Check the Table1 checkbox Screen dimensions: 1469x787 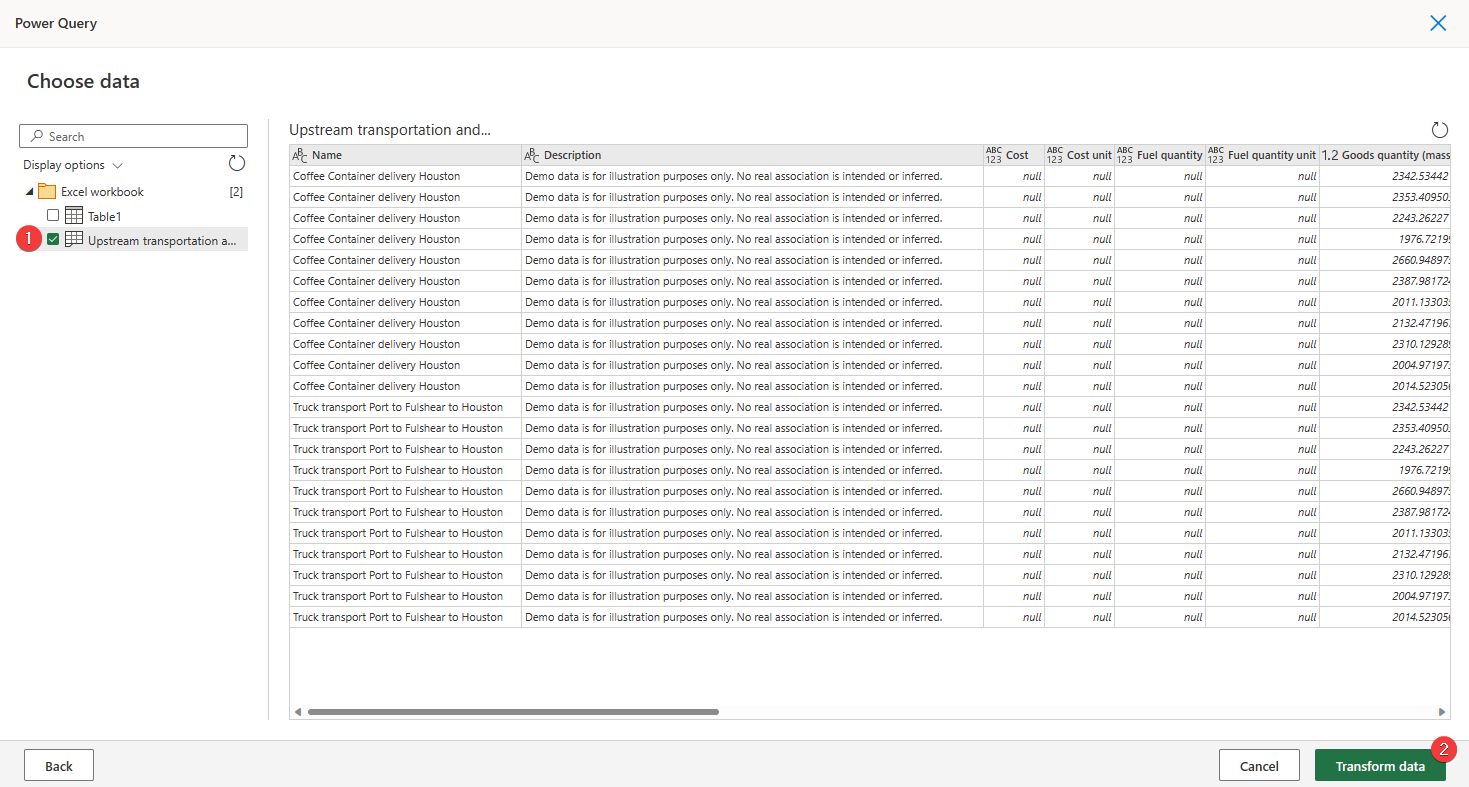[53, 215]
